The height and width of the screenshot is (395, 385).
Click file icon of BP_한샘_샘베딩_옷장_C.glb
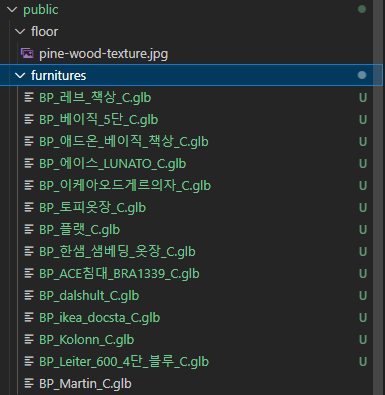click(x=29, y=251)
